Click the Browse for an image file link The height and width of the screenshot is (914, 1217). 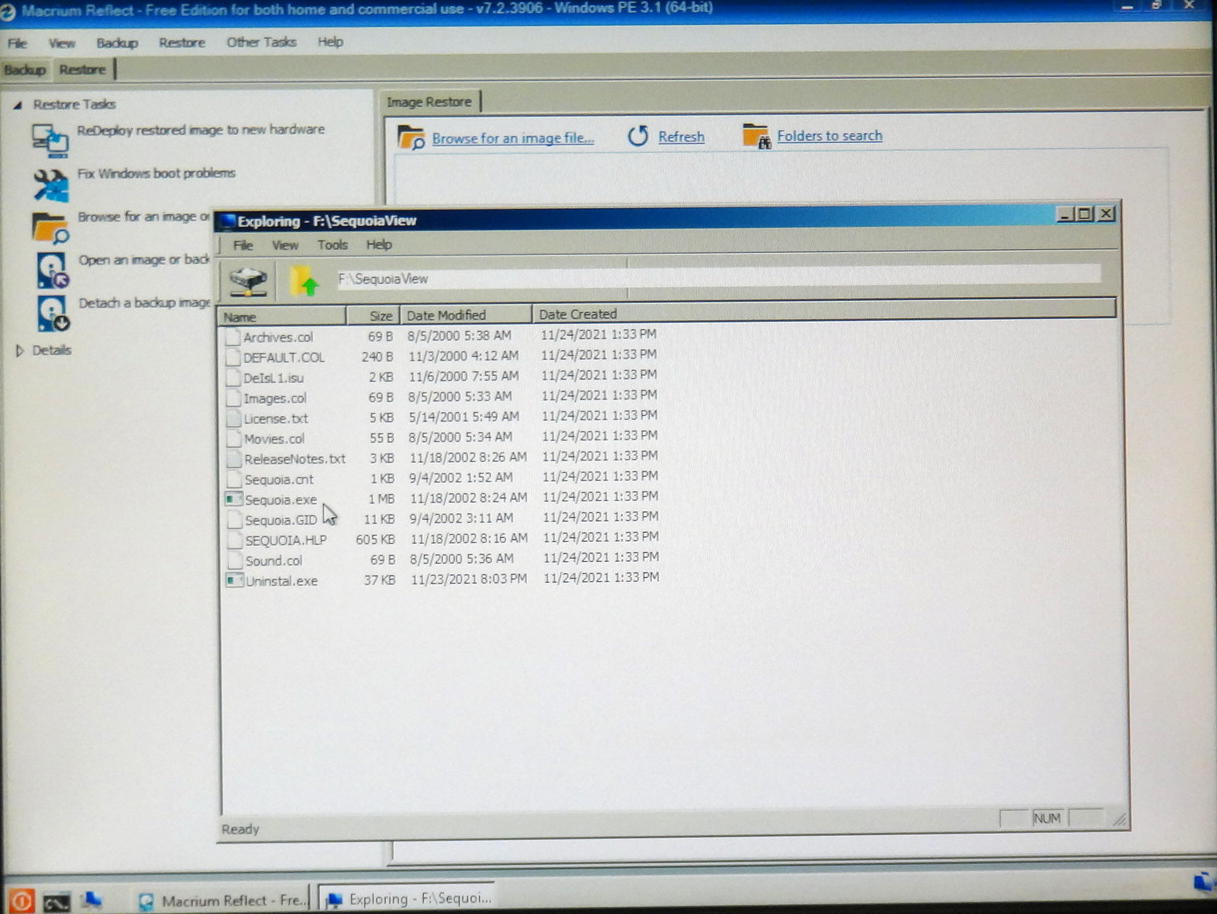tap(513, 138)
